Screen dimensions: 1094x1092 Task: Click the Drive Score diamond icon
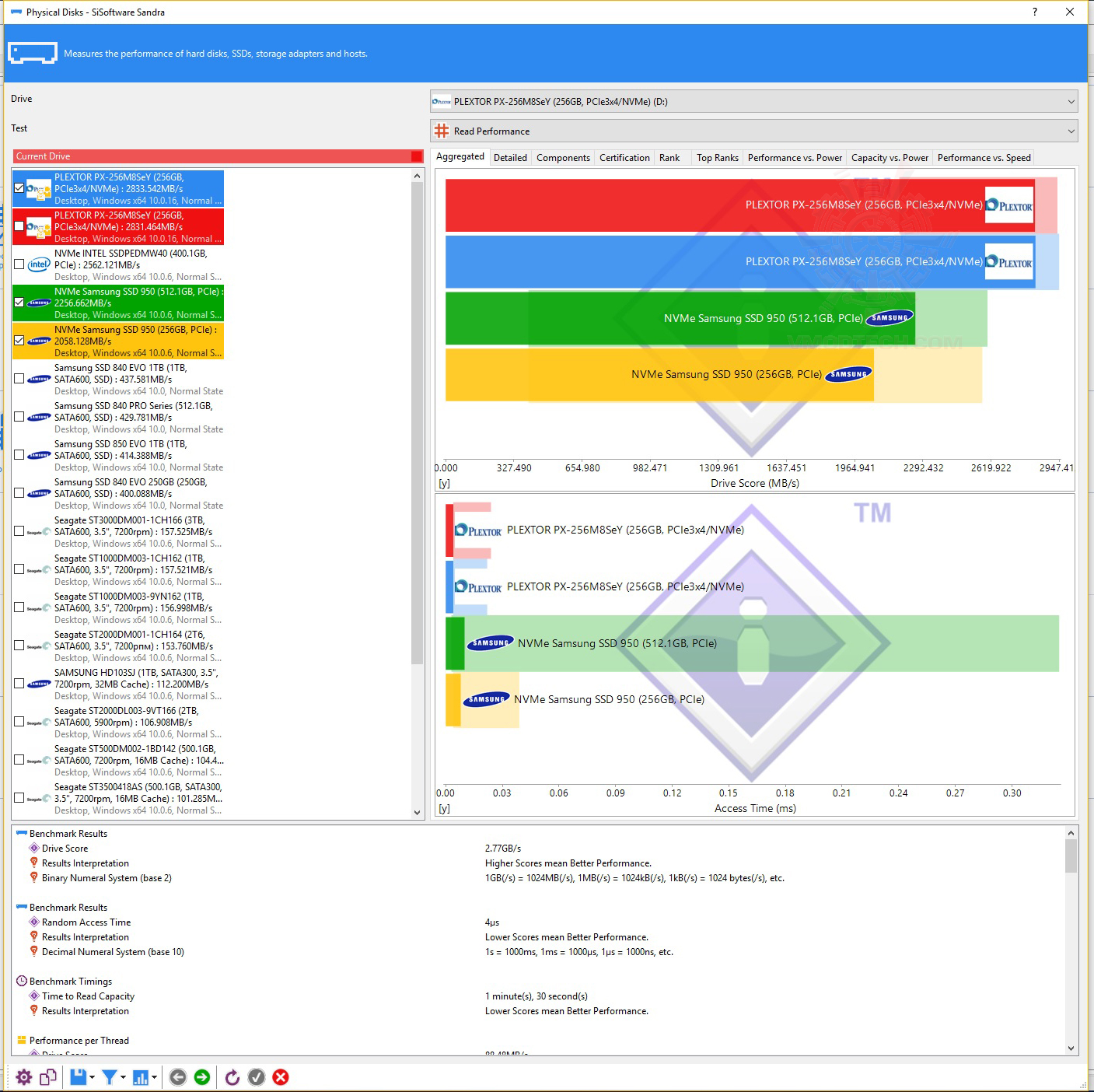[34, 849]
